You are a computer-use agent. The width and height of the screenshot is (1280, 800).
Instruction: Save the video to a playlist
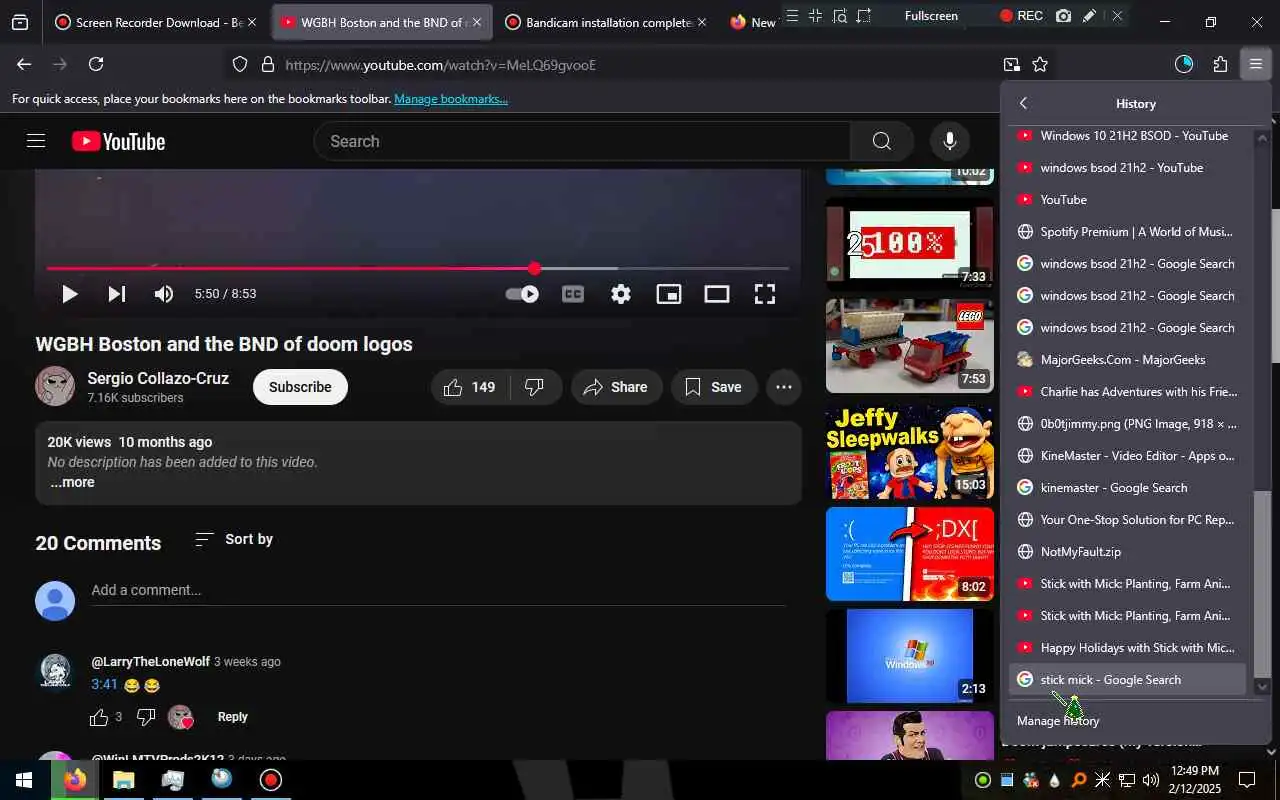714,387
